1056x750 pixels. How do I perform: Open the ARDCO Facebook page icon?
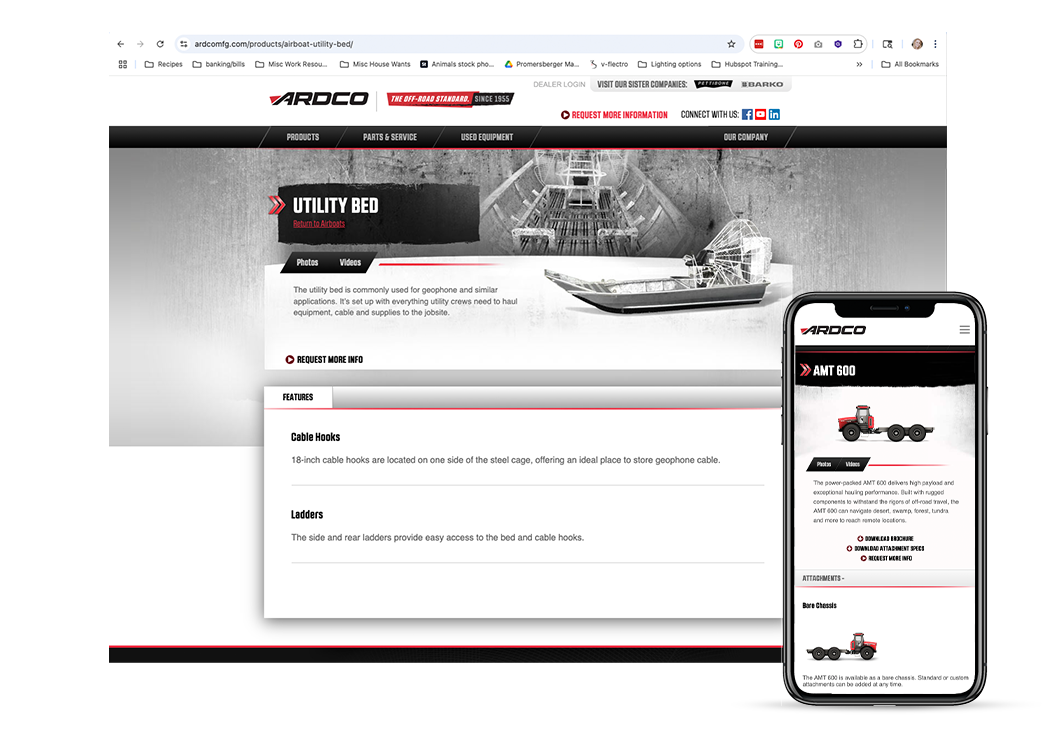(747, 114)
